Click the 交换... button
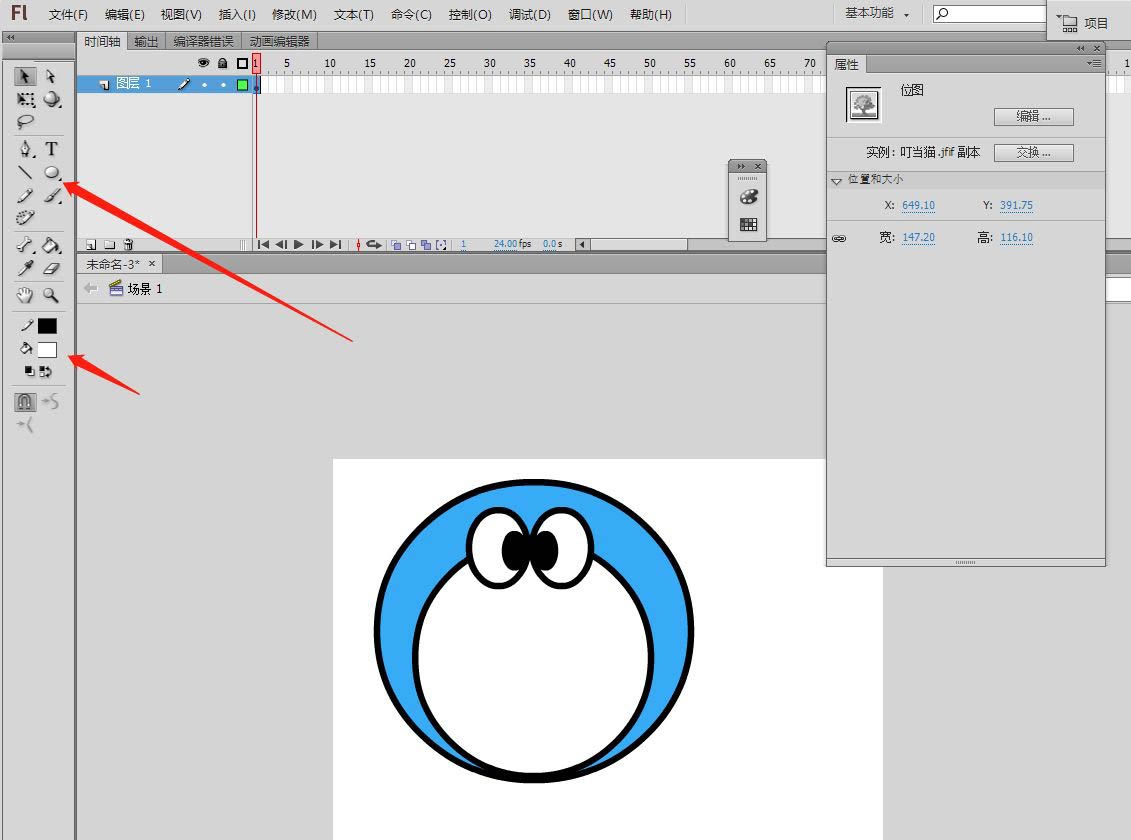1131x840 pixels. [x=1033, y=153]
